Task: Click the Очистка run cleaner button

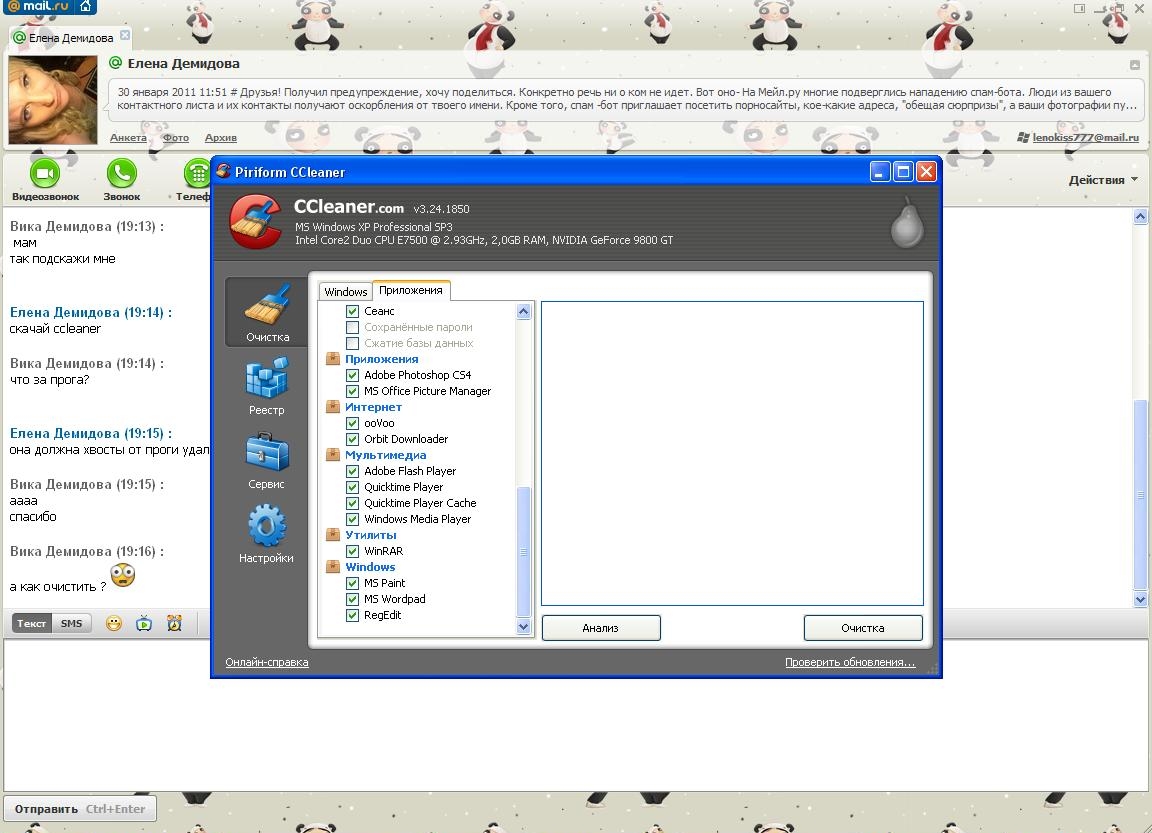Action: point(863,628)
